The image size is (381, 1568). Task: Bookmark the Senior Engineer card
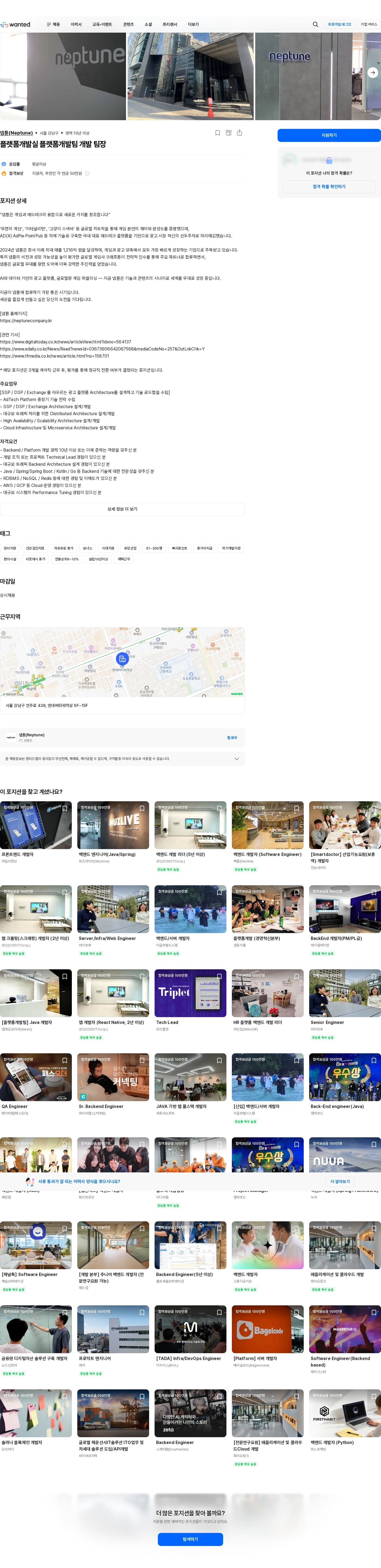point(374,977)
